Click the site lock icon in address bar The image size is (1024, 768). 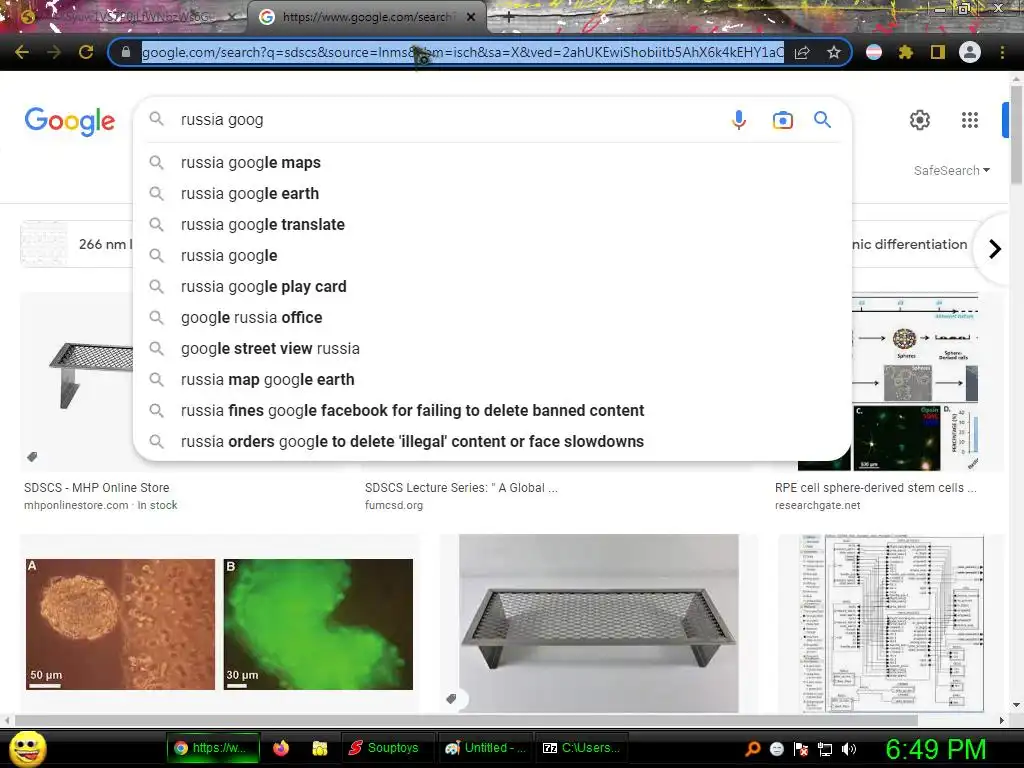[x=125, y=52]
